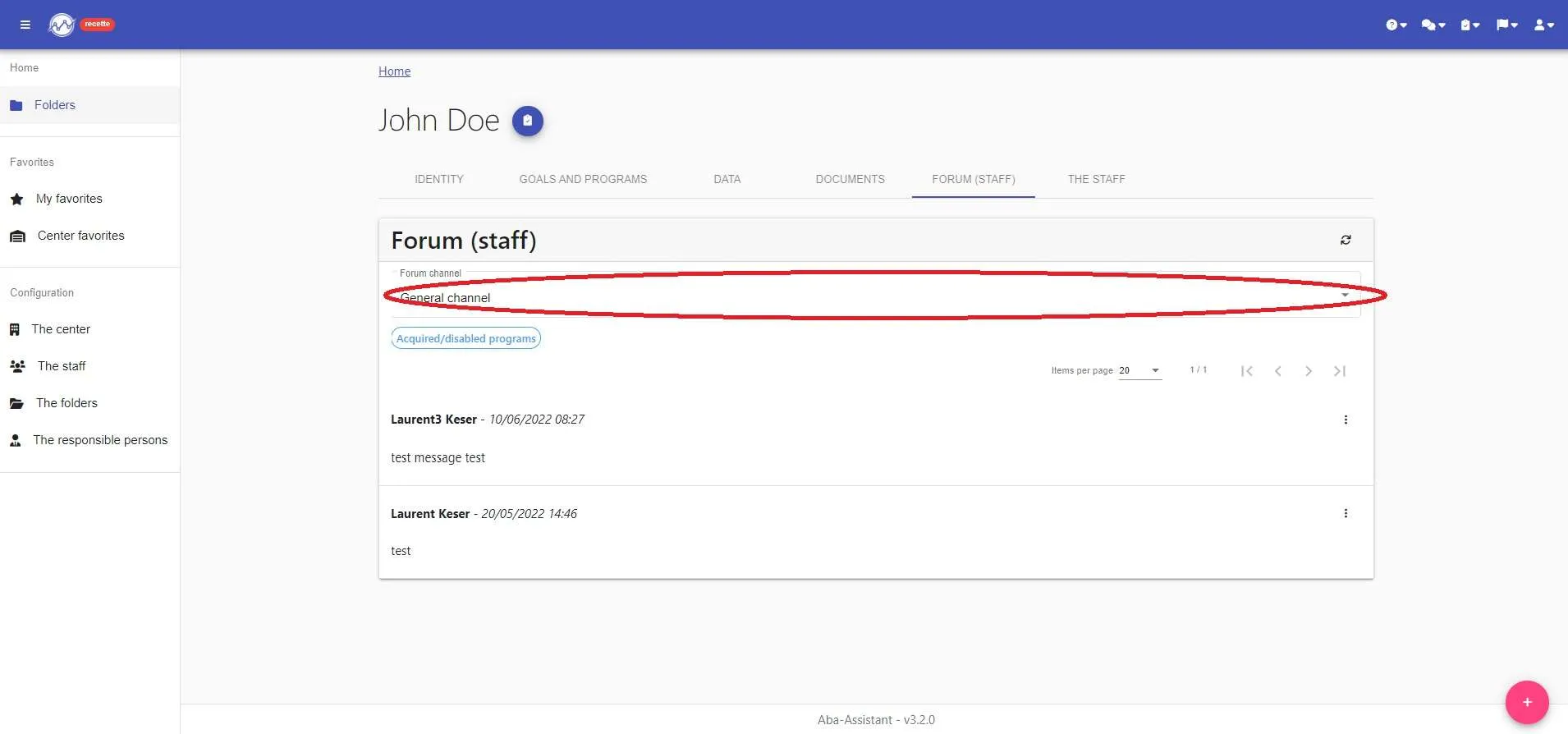The width and height of the screenshot is (1568, 734).
Task: Follow the Home breadcrumb link
Action: (394, 71)
